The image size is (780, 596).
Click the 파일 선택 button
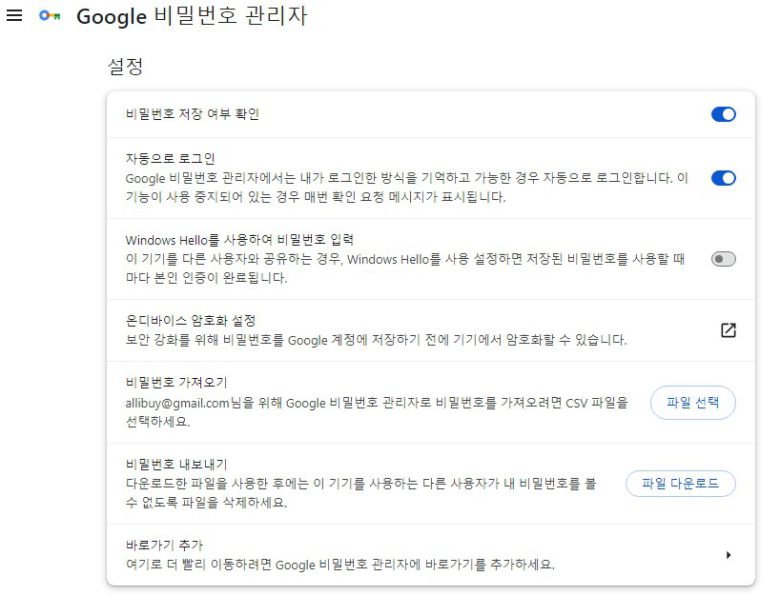[693, 402]
